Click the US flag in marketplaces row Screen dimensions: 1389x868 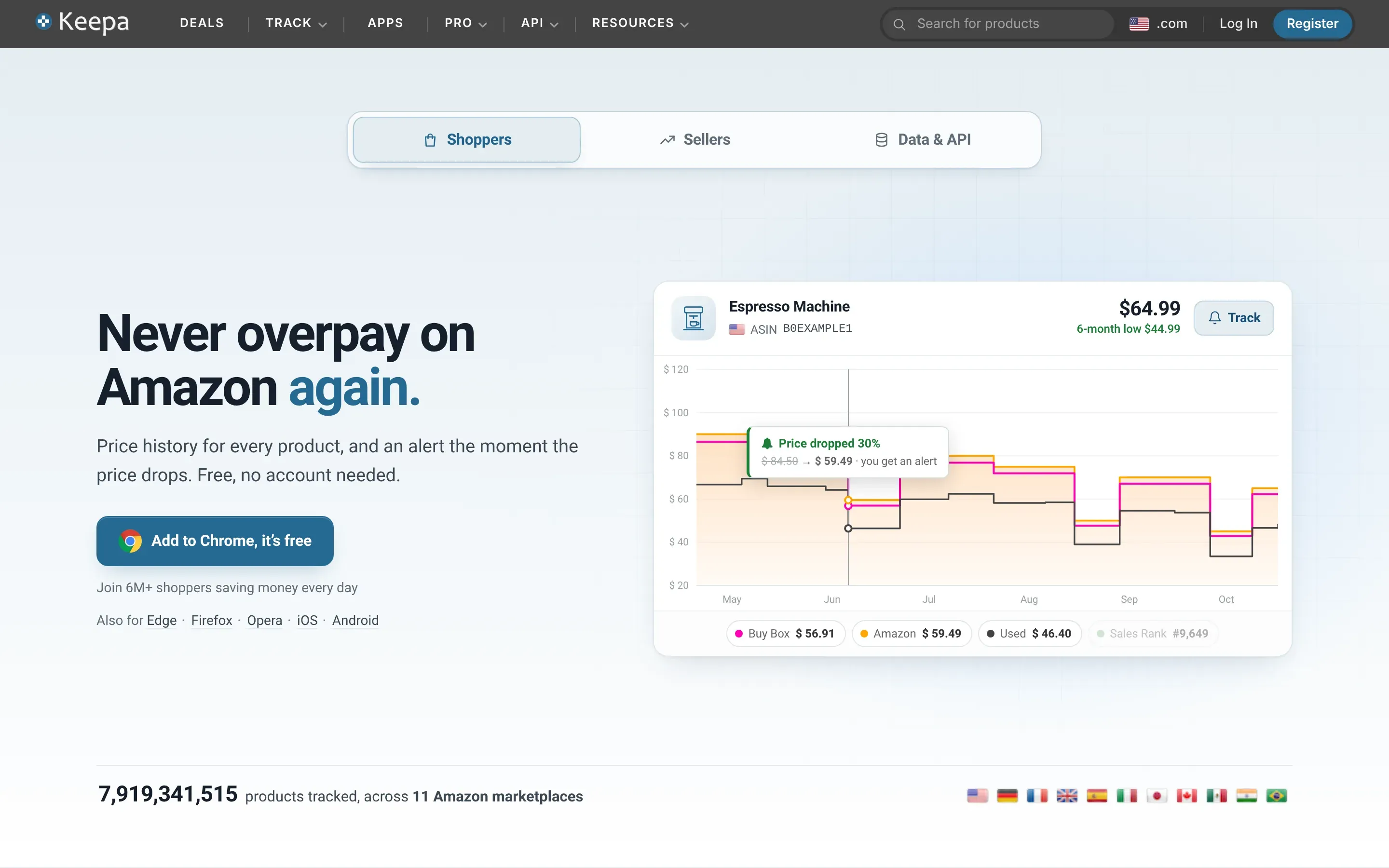pyautogui.click(x=978, y=796)
